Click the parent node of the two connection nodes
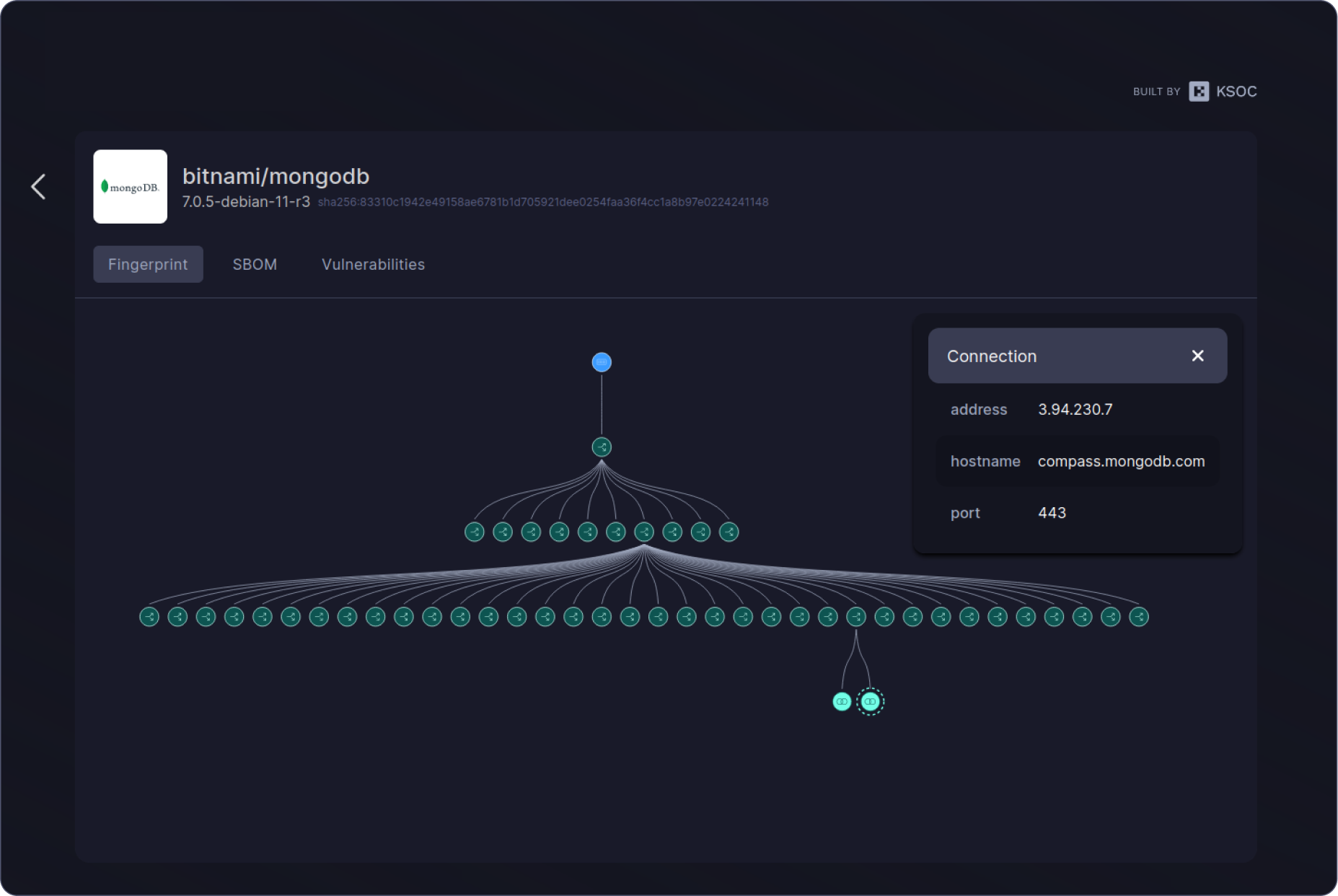1338x896 pixels. tap(856, 617)
